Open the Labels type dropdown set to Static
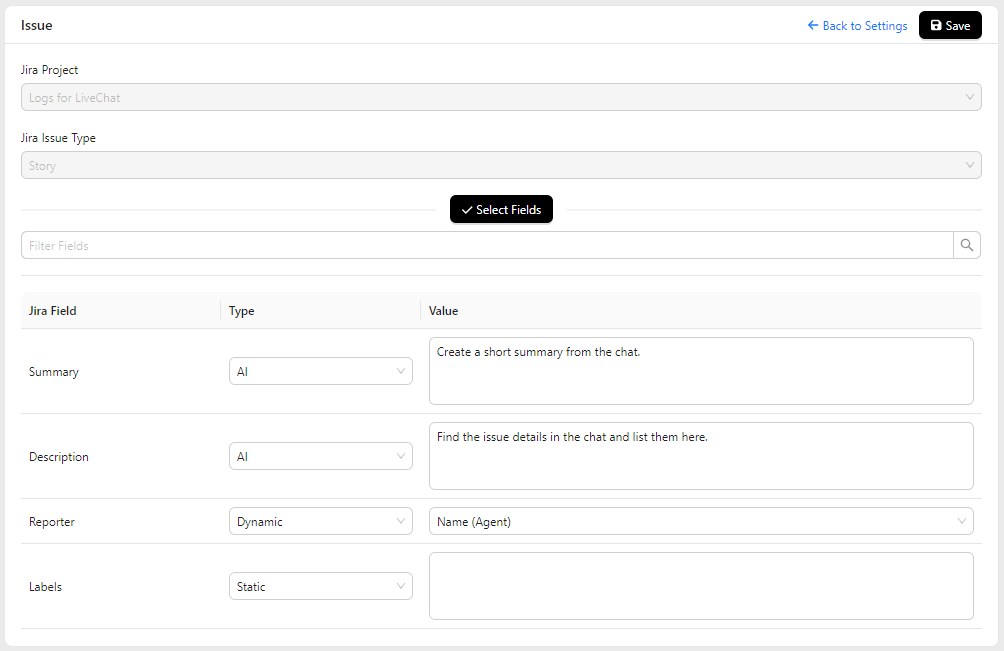The height and width of the screenshot is (651, 1004). tap(320, 585)
